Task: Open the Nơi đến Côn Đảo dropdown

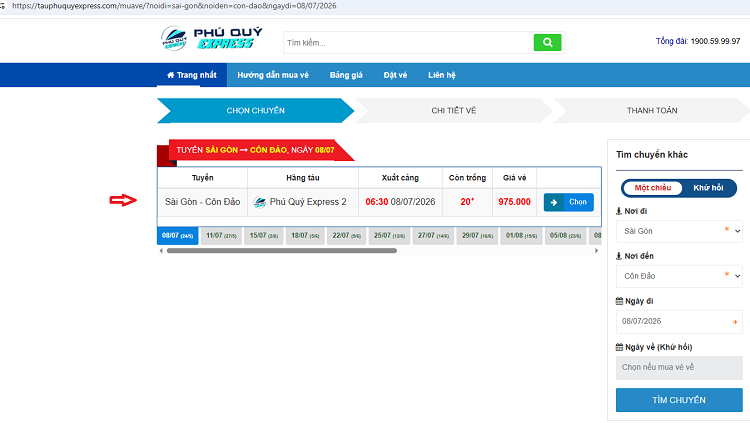Action: tap(679, 276)
